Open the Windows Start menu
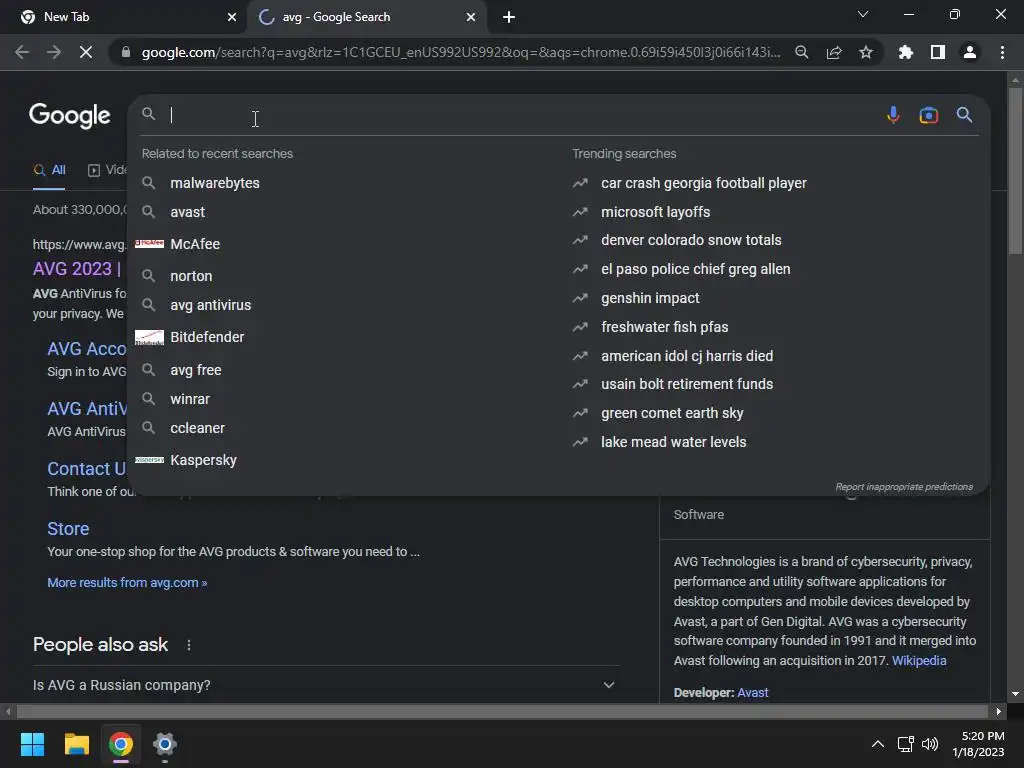Viewport: 1024px width, 768px height. [32, 744]
